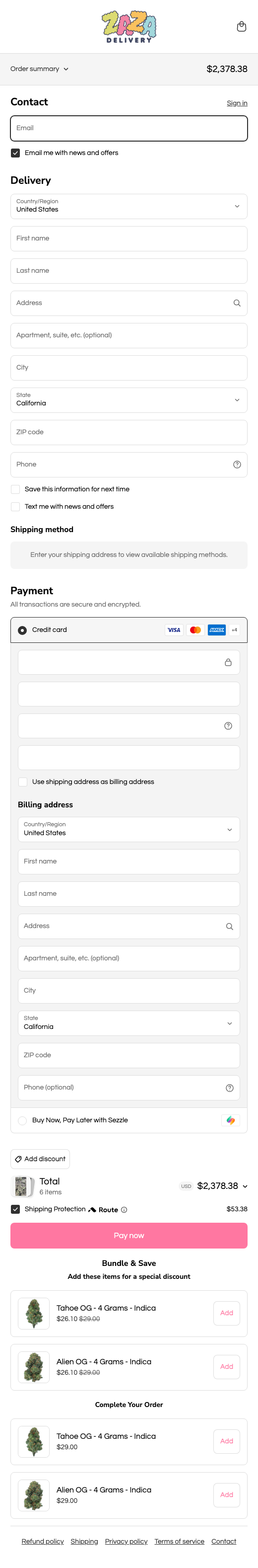Screen dimensions: 258x1568
Task: Open the billing Country/Region dropdown
Action: click(x=129, y=829)
